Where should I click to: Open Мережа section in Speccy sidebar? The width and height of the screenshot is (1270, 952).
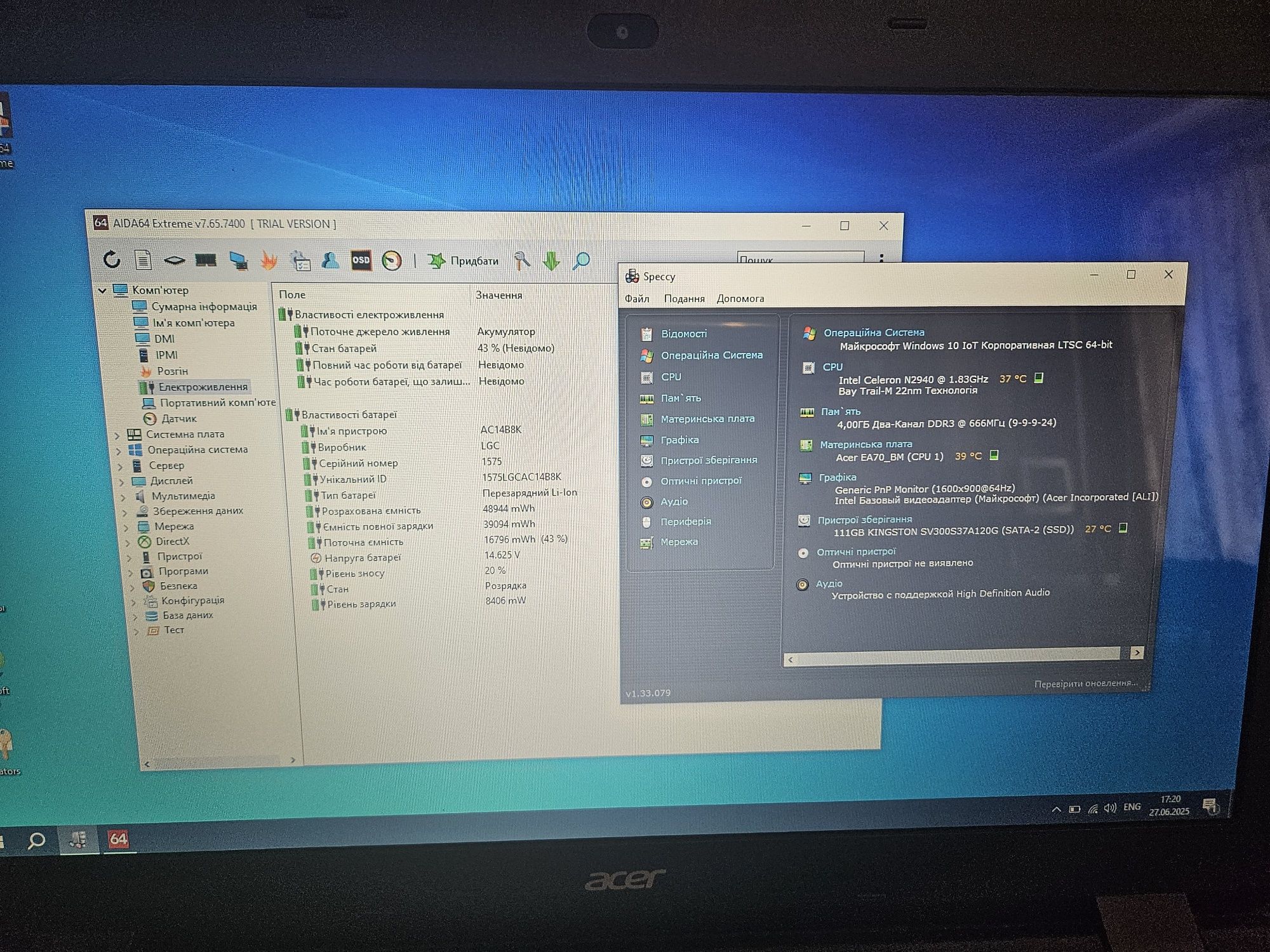tap(678, 542)
